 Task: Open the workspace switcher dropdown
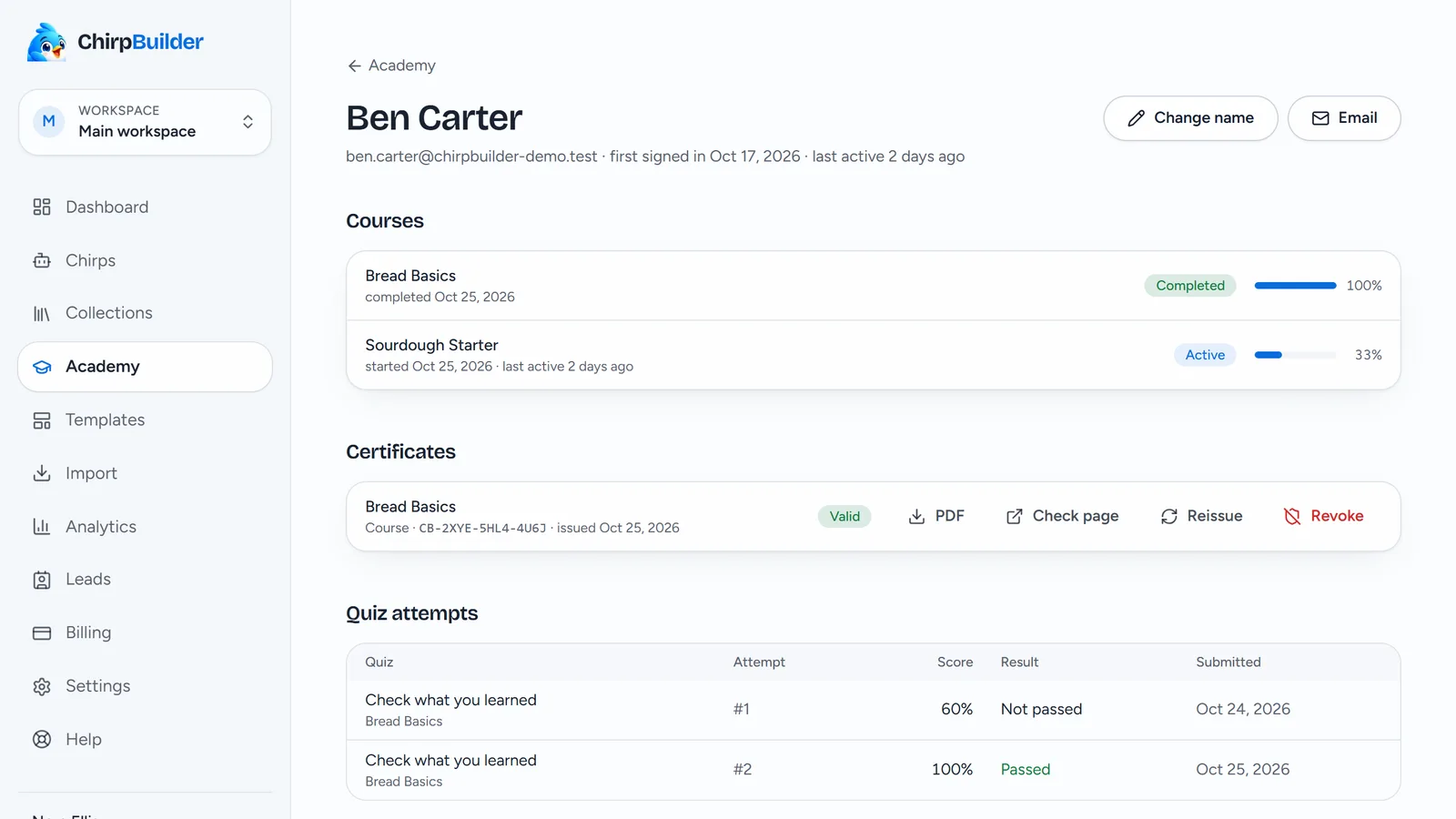pos(145,122)
